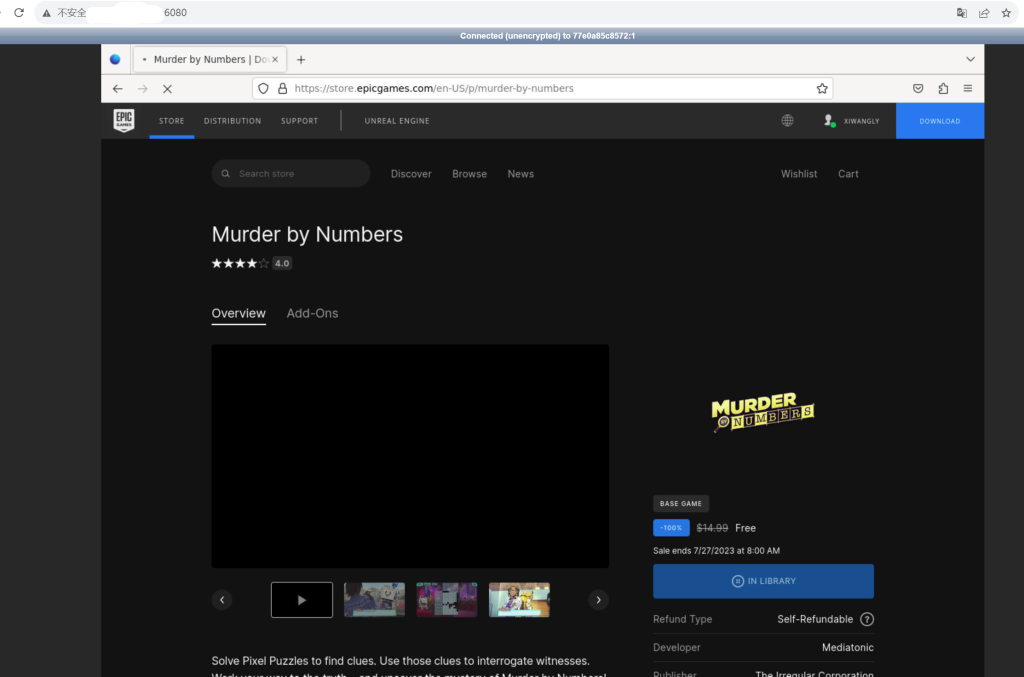Go forward with inner browser forward arrow
1024x677 pixels.
[142, 89]
